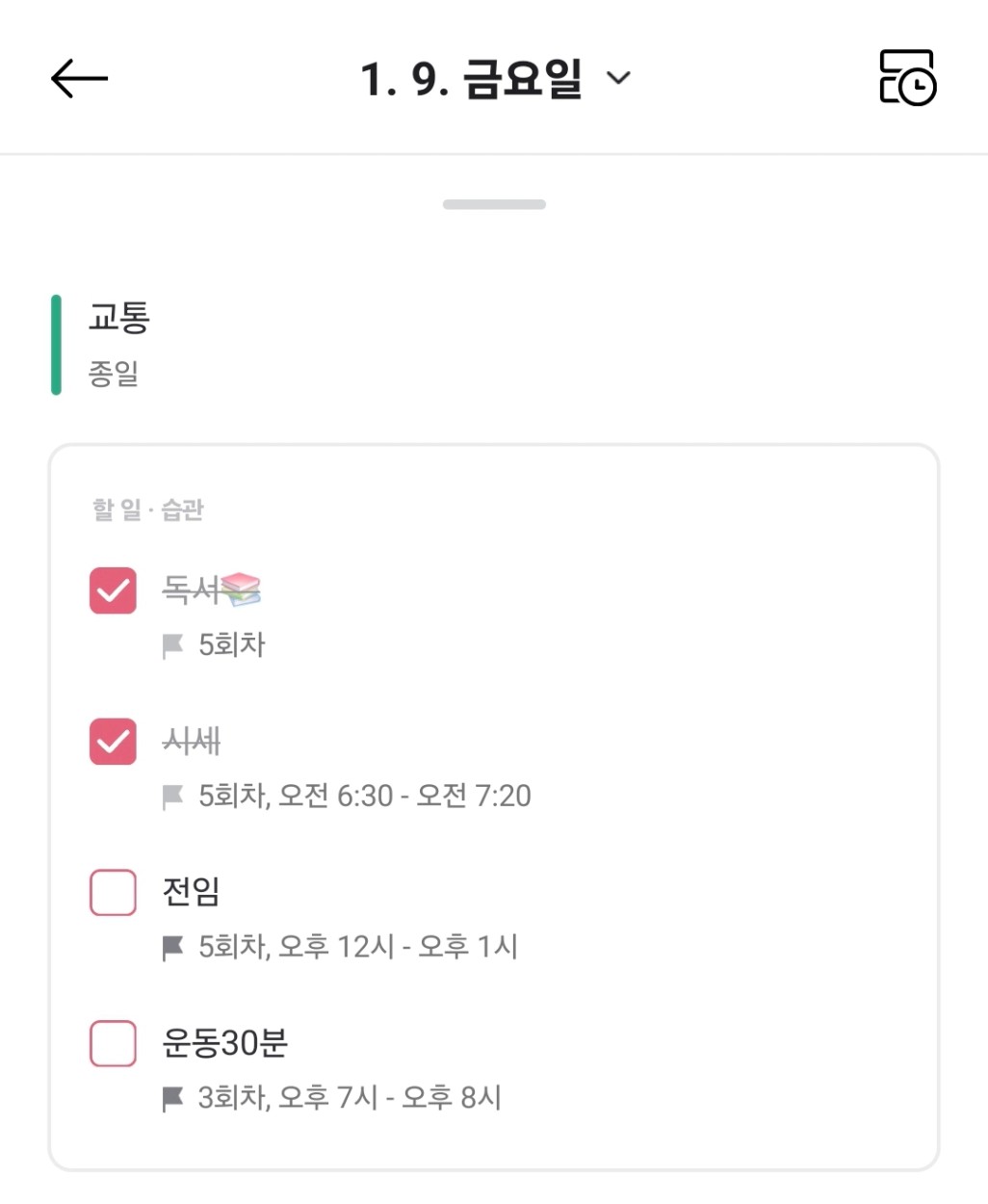The height and width of the screenshot is (1204, 988).
Task: Click the flag icon under 시세
Action: [x=173, y=797]
